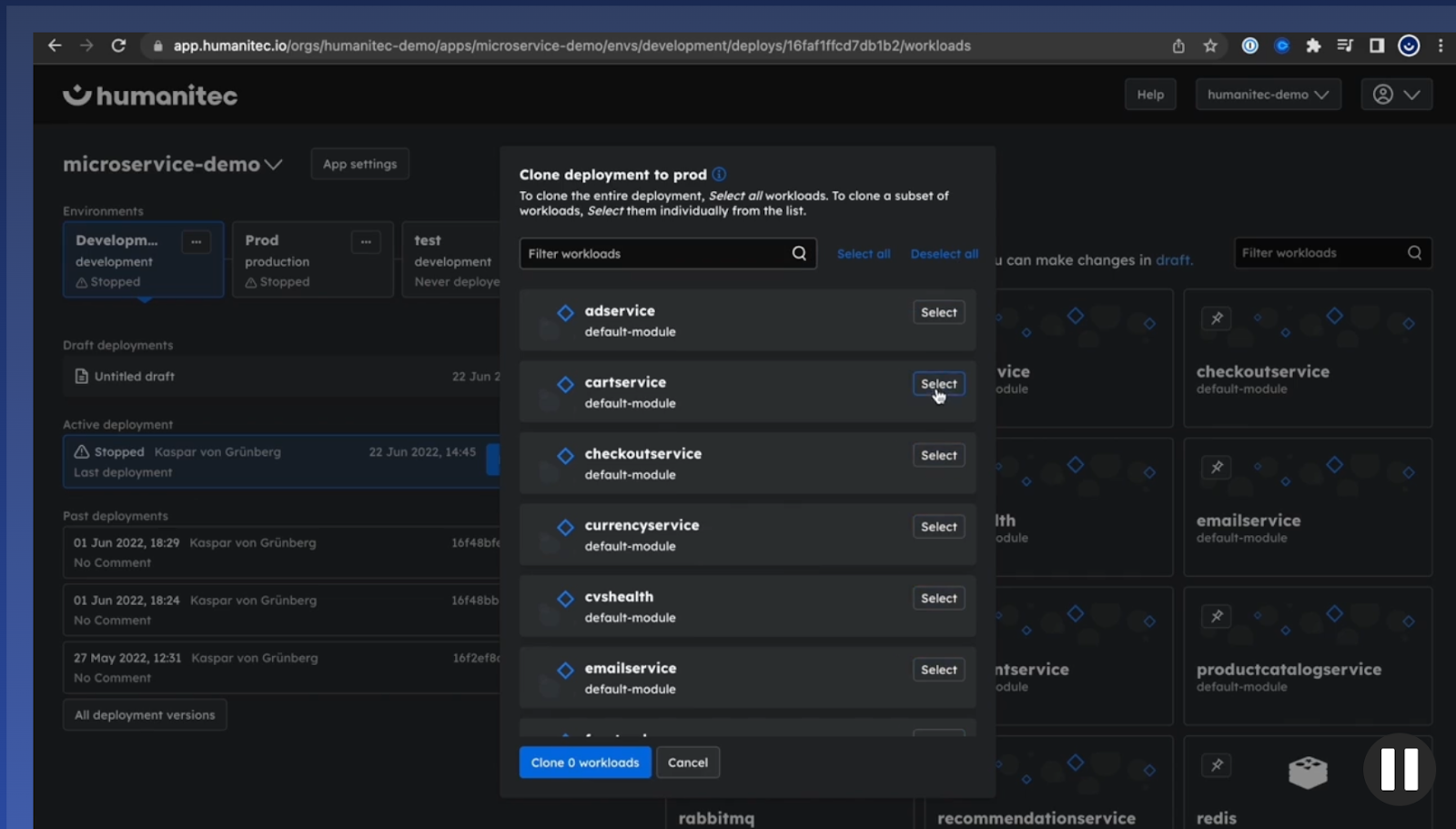Image resolution: width=1456 pixels, height=829 pixels.
Task: Expand the user account menu
Action: coord(1396,95)
